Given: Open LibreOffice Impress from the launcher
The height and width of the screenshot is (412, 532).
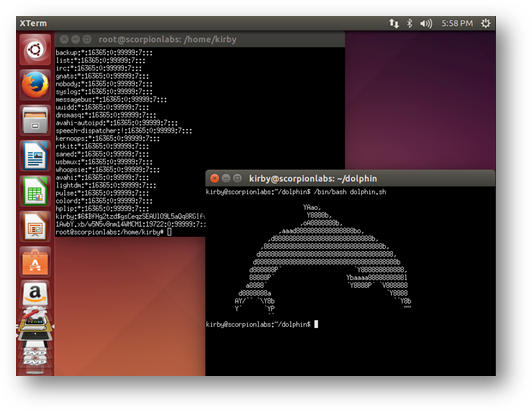Looking at the screenshot, I should pyautogui.click(x=35, y=226).
